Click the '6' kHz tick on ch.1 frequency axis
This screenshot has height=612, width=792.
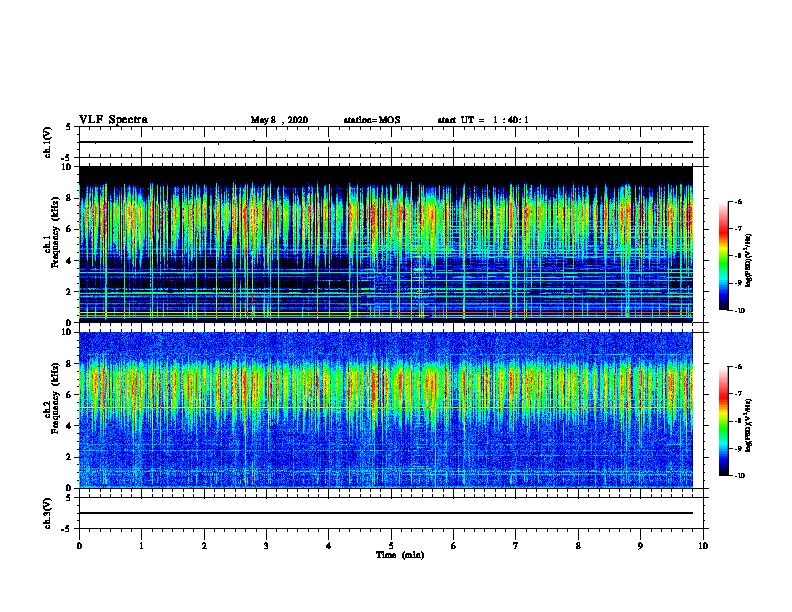[x=69, y=229]
